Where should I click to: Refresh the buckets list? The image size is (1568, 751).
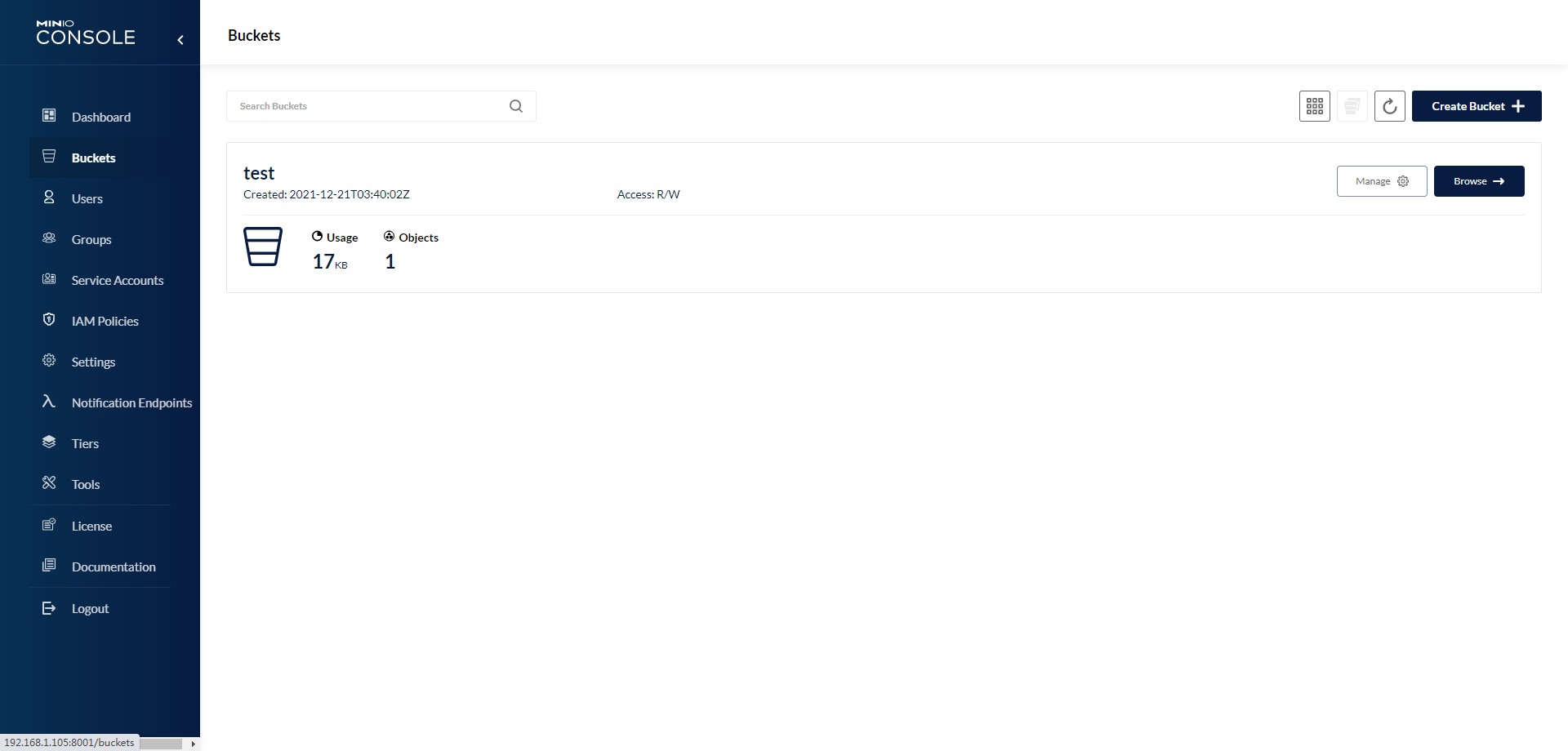[x=1390, y=106]
